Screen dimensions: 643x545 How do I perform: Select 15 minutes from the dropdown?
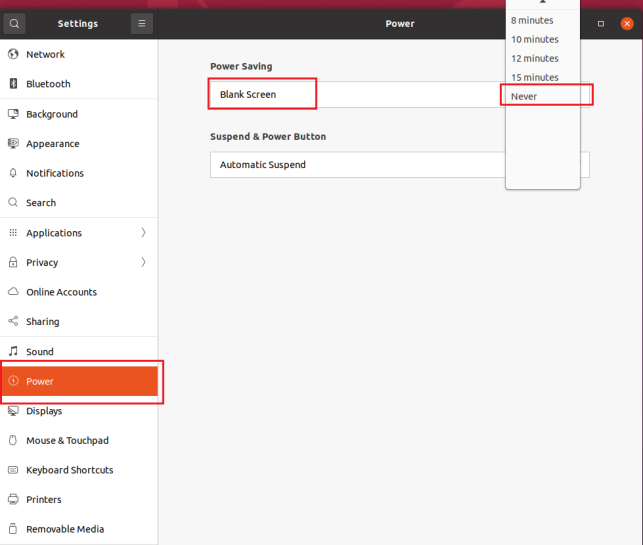pyautogui.click(x=543, y=77)
